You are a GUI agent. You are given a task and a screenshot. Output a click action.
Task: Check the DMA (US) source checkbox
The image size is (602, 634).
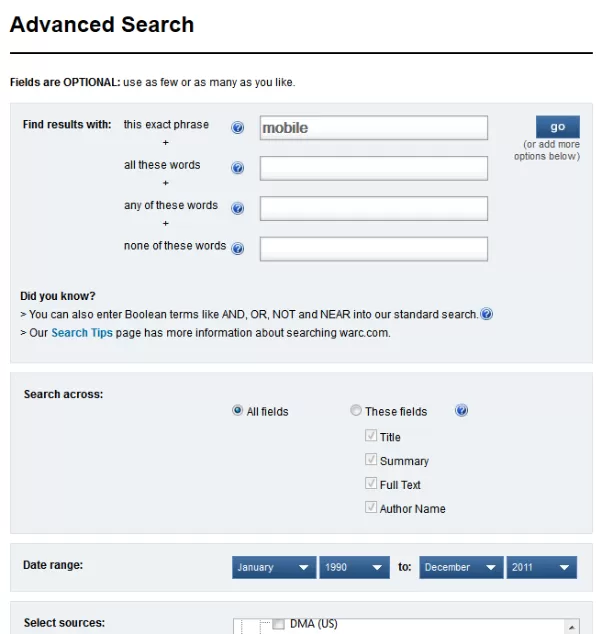pyautogui.click(x=278, y=624)
